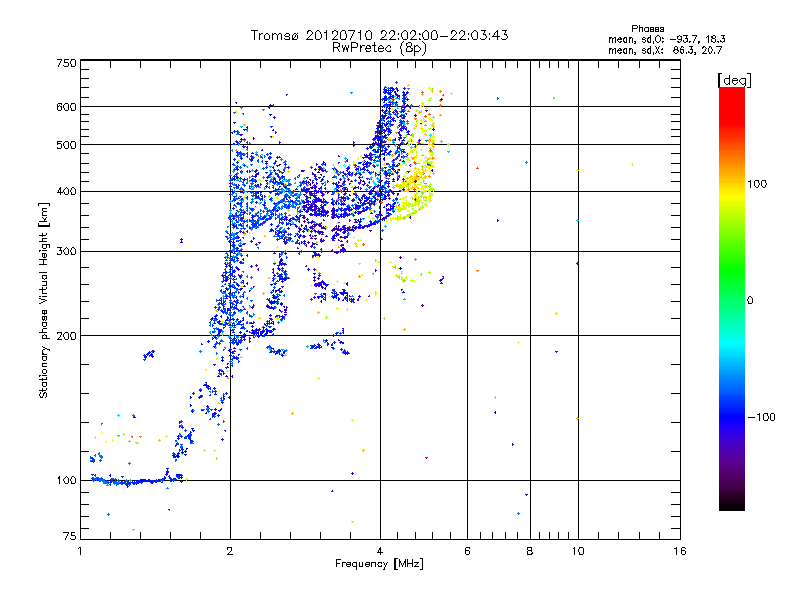Click the 'Frequency [MHz]' axis title
Image resolution: width=800 pixels, height=600 pixels.
pyautogui.click(x=379, y=564)
